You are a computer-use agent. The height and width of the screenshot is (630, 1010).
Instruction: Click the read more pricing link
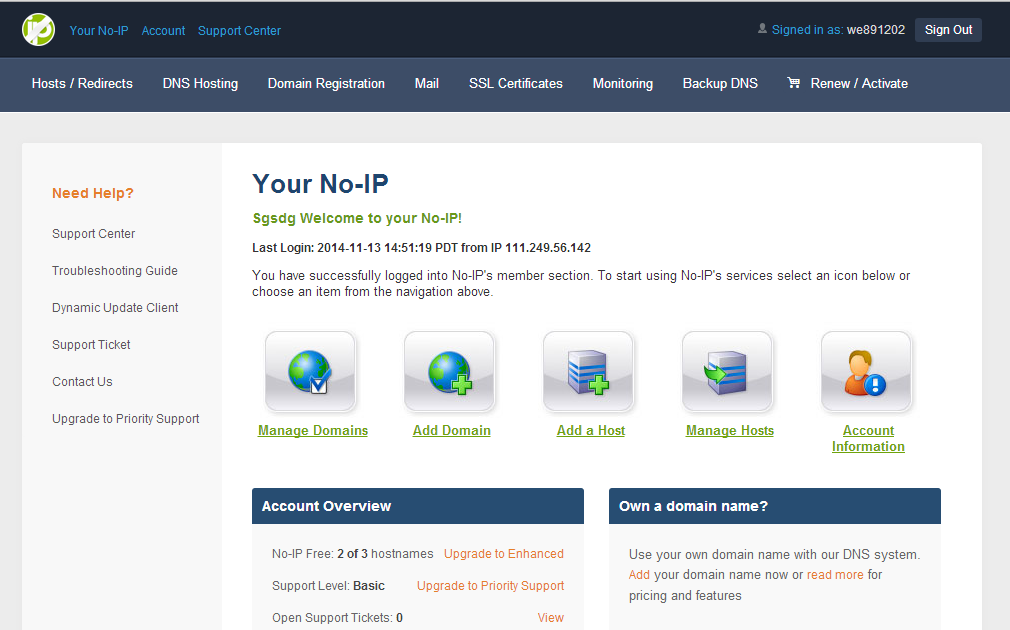point(835,575)
